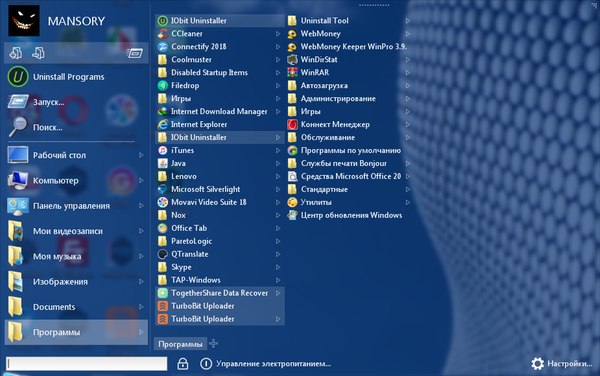Expand the Nox folder arrow
The image size is (600, 376).
pyautogui.click(x=278, y=215)
